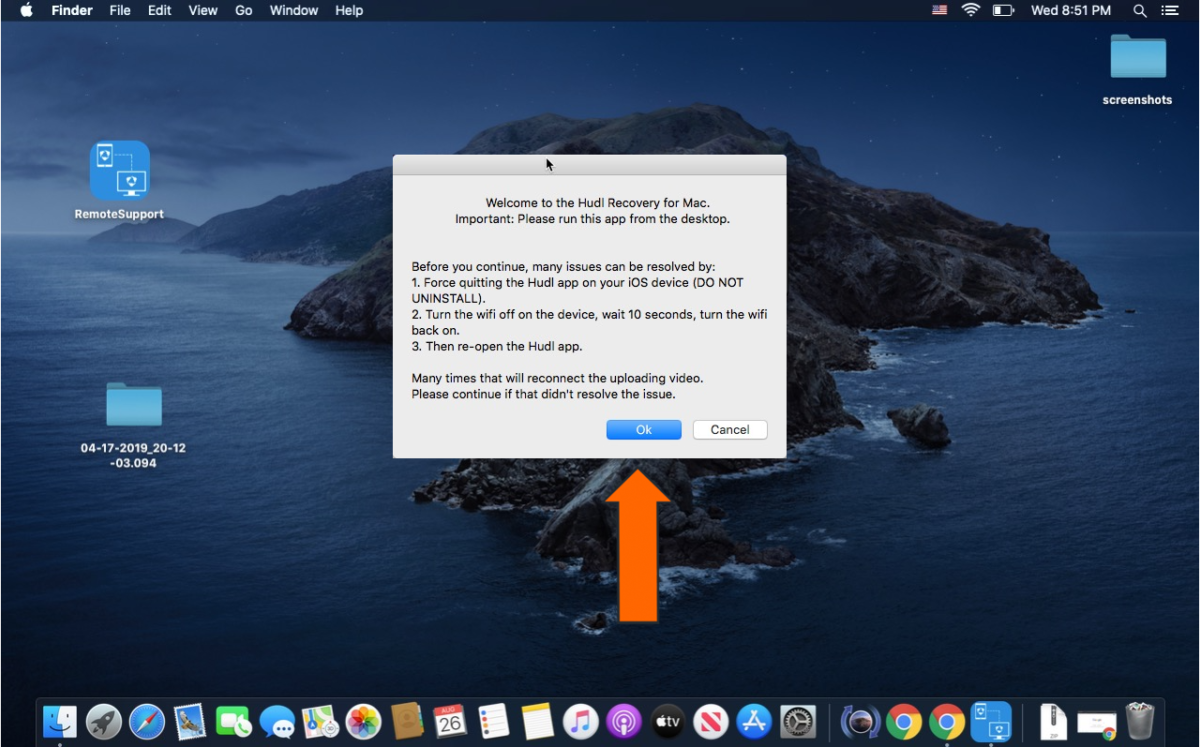The image size is (1200, 747).
Task: Open the Trash in the dock
Action: click(x=1140, y=721)
